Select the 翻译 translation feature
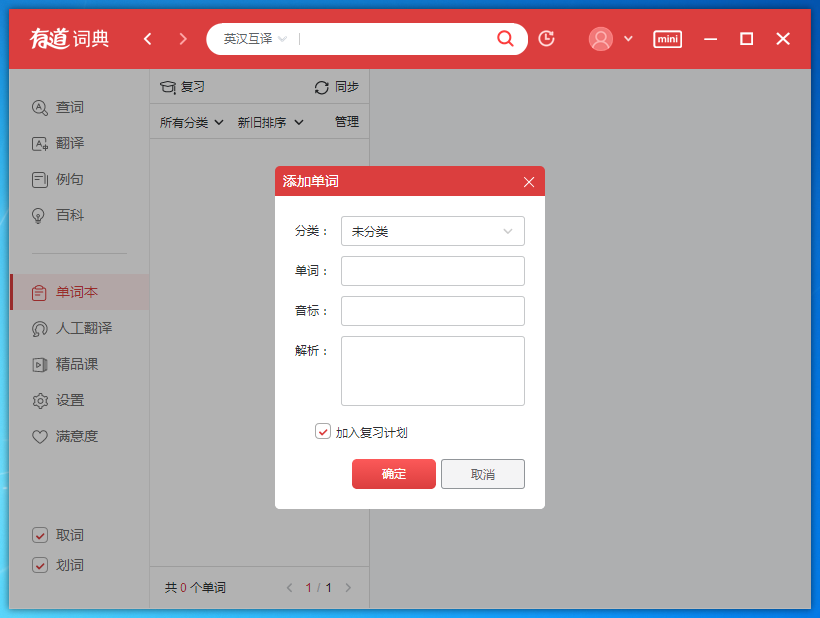This screenshot has width=820, height=618. pyautogui.click(x=70, y=143)
